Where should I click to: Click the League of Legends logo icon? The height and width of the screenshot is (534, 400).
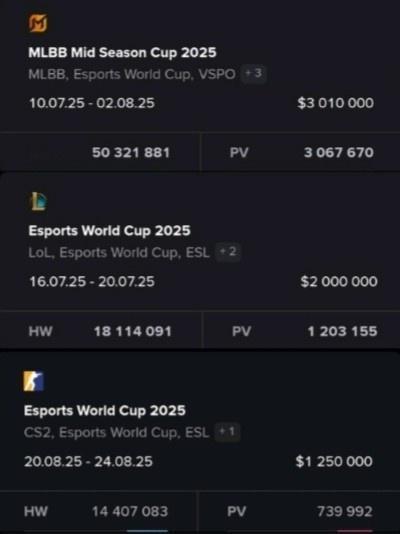(x=38, y=201)
